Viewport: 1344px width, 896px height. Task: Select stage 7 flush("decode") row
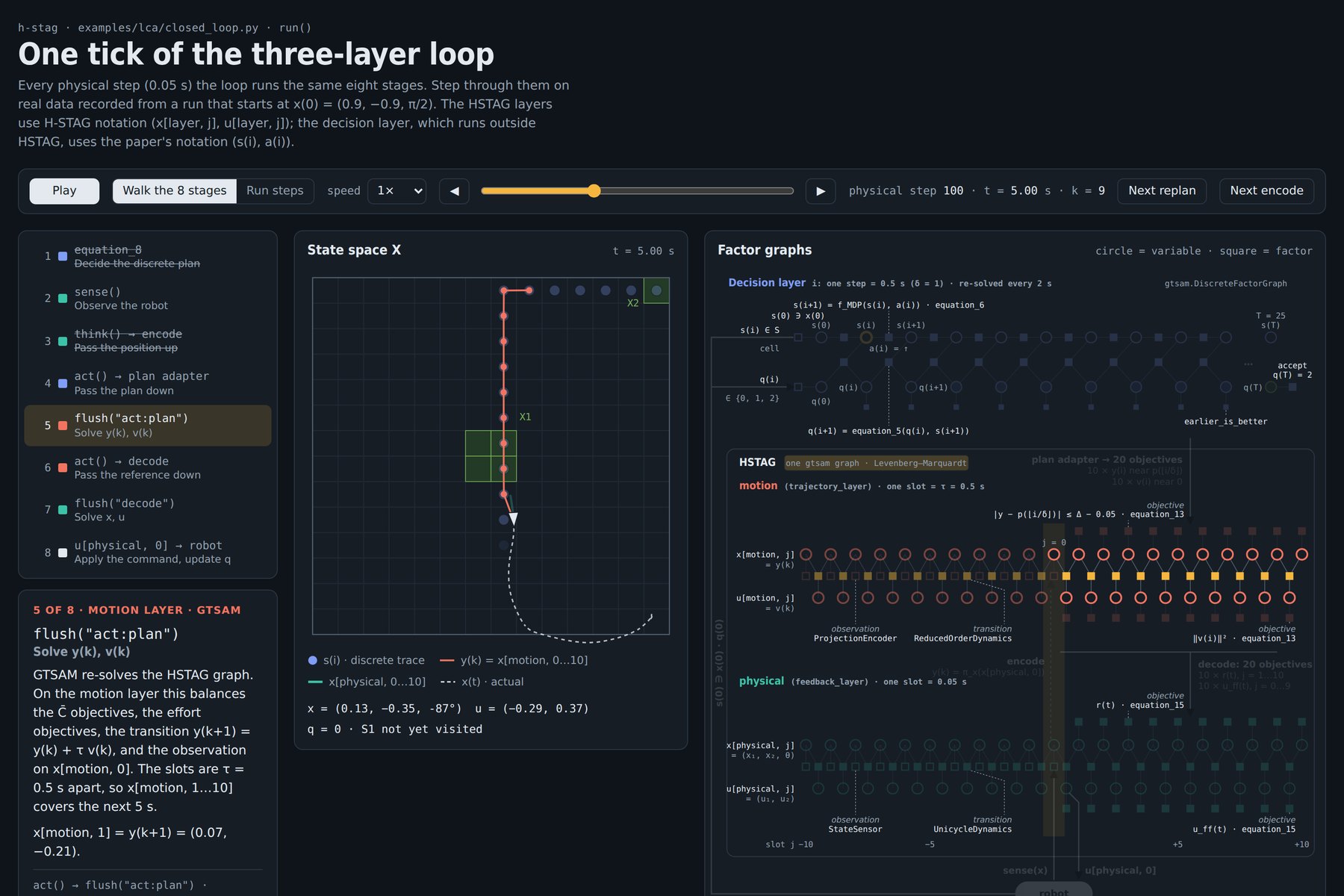coord(148,510)
